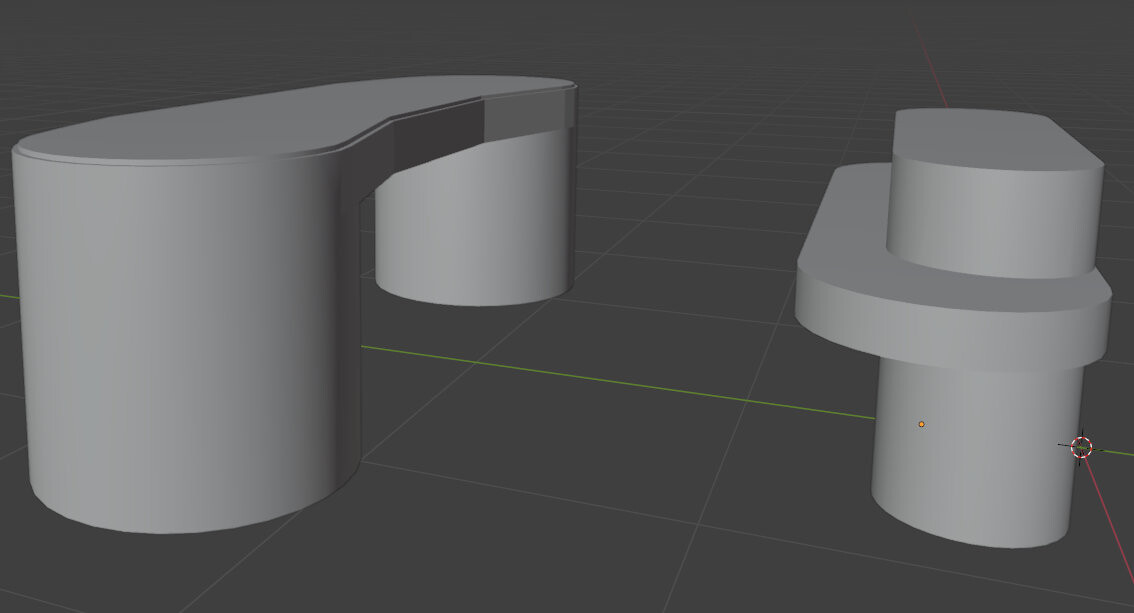Click the orange object origin dot
Image resolution: width=1134 pixels, height=613 pixels.
921,424
